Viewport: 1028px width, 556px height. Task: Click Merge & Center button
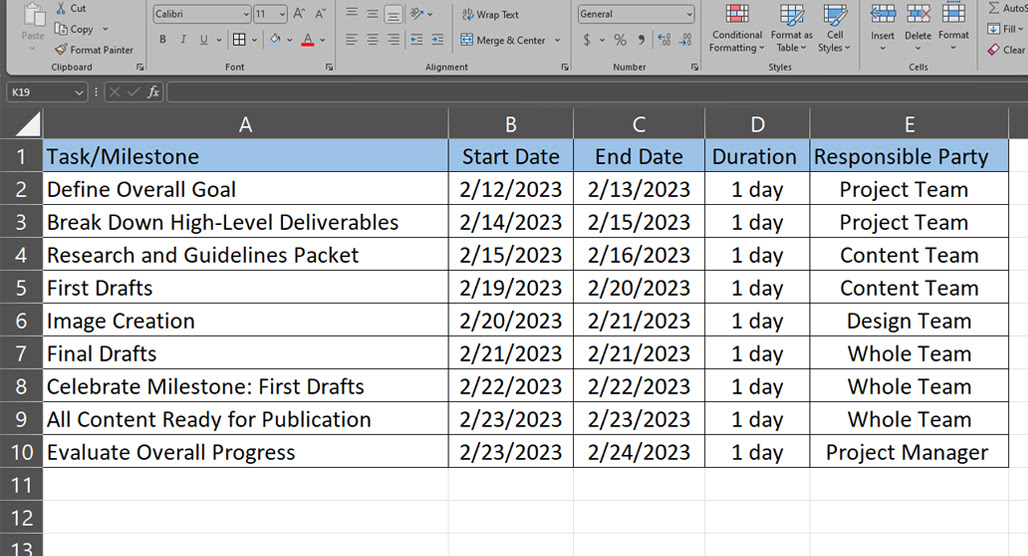(x=503, y=40)
